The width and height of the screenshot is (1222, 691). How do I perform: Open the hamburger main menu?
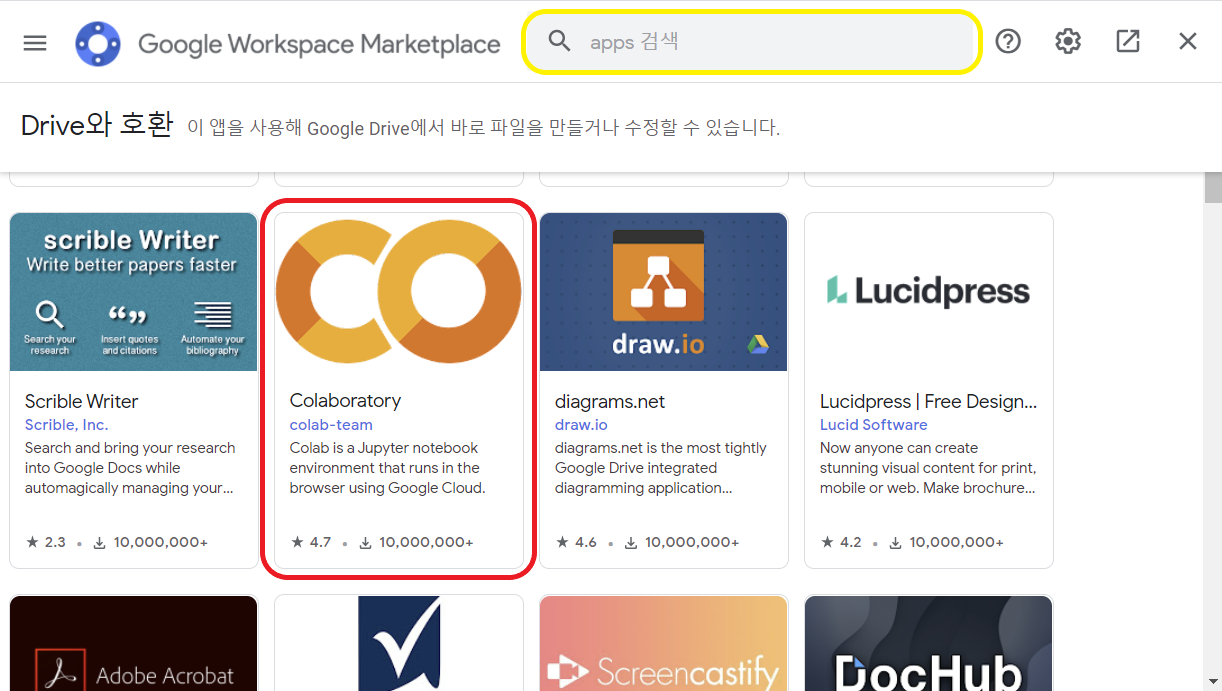(x=35, y=43)
